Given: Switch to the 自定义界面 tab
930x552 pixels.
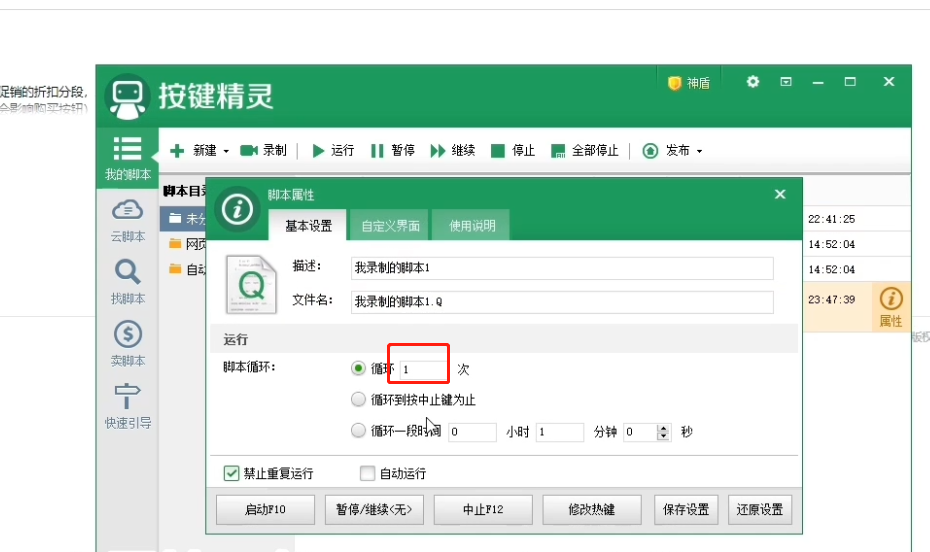Looking at the screenshot, I should (390, 225).
